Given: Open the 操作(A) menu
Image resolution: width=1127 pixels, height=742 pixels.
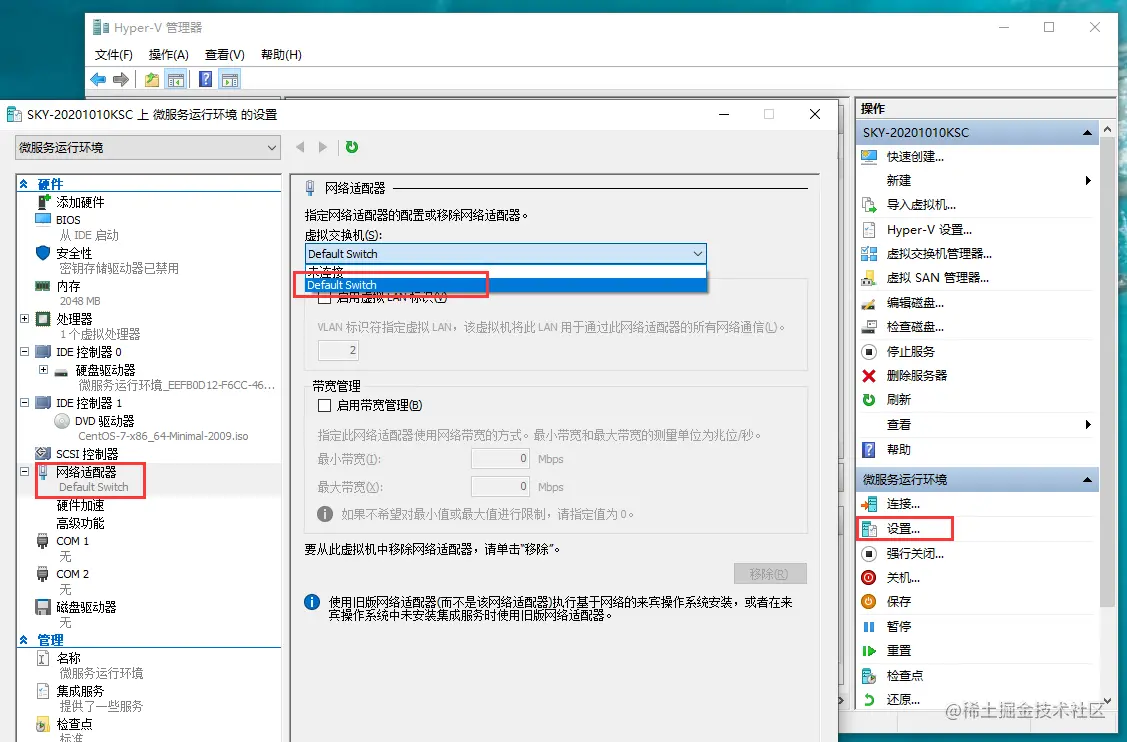Looking at the screenshot, I should click(168, 55).
